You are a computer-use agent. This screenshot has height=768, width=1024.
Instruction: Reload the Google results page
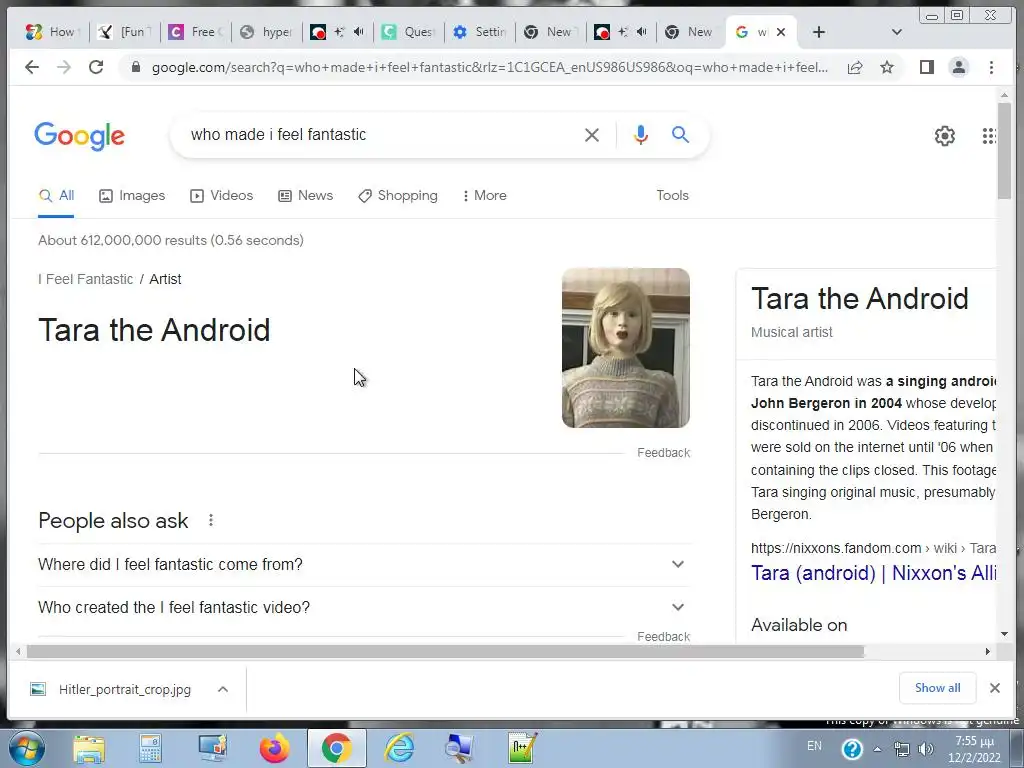[96, 67]
